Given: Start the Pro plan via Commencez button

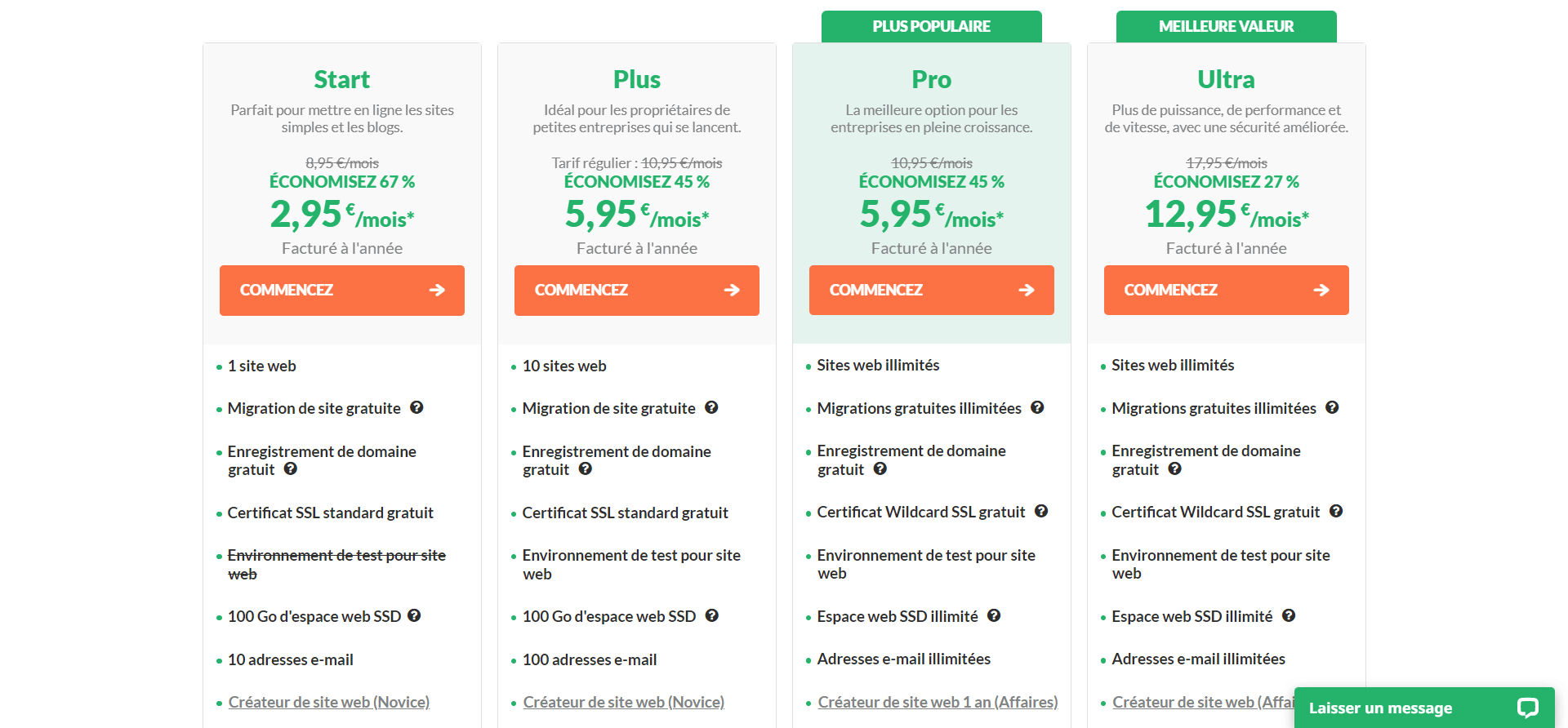Looking at the screenshot, I should [x=932, y=291].
